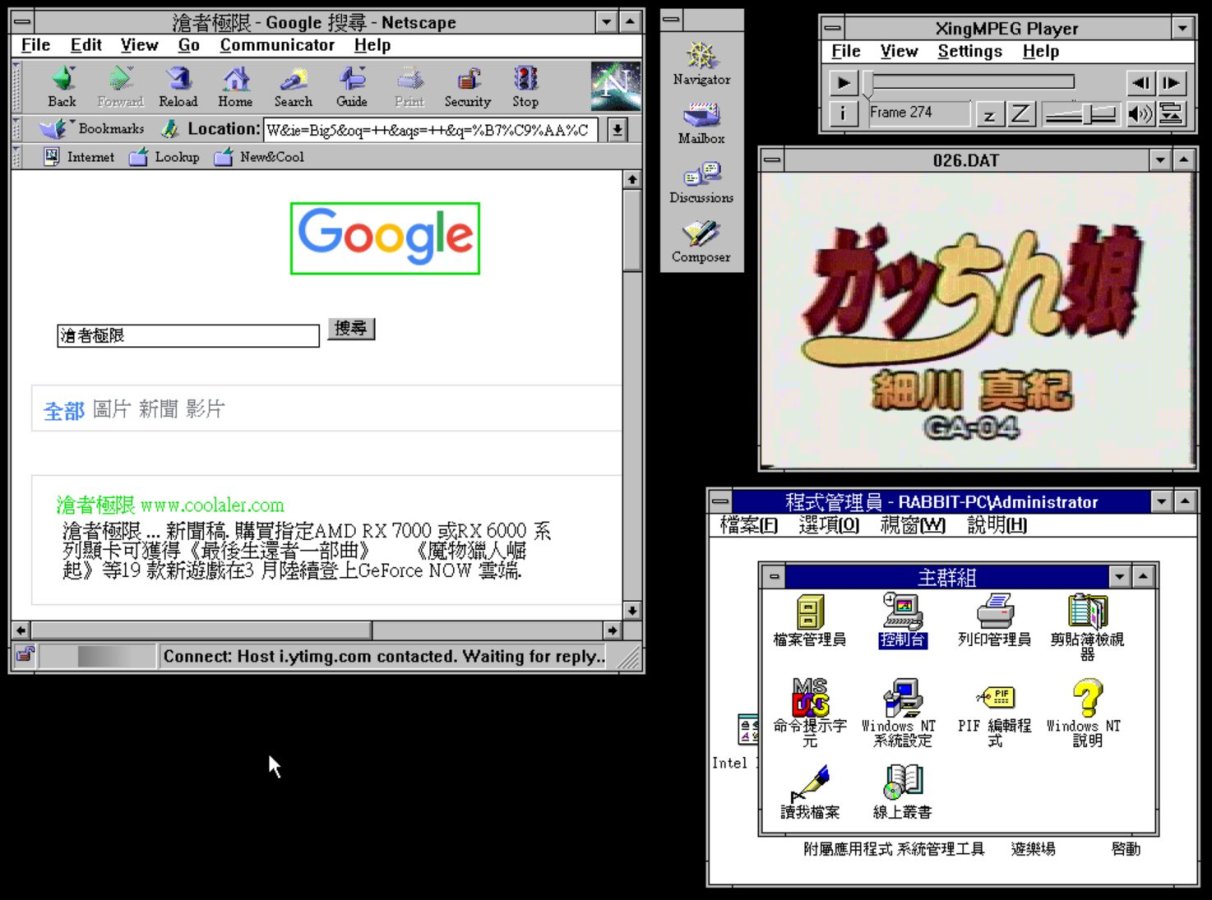
Task: Open the Communicator menu in Netscape
Action: click(277, 45)
